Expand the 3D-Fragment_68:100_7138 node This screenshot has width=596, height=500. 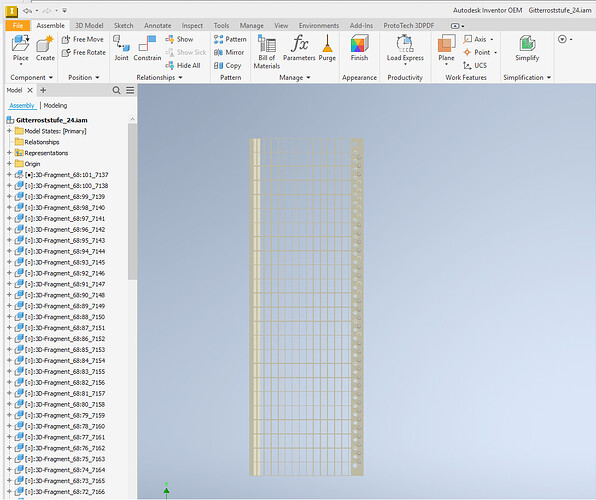[9, 186]
